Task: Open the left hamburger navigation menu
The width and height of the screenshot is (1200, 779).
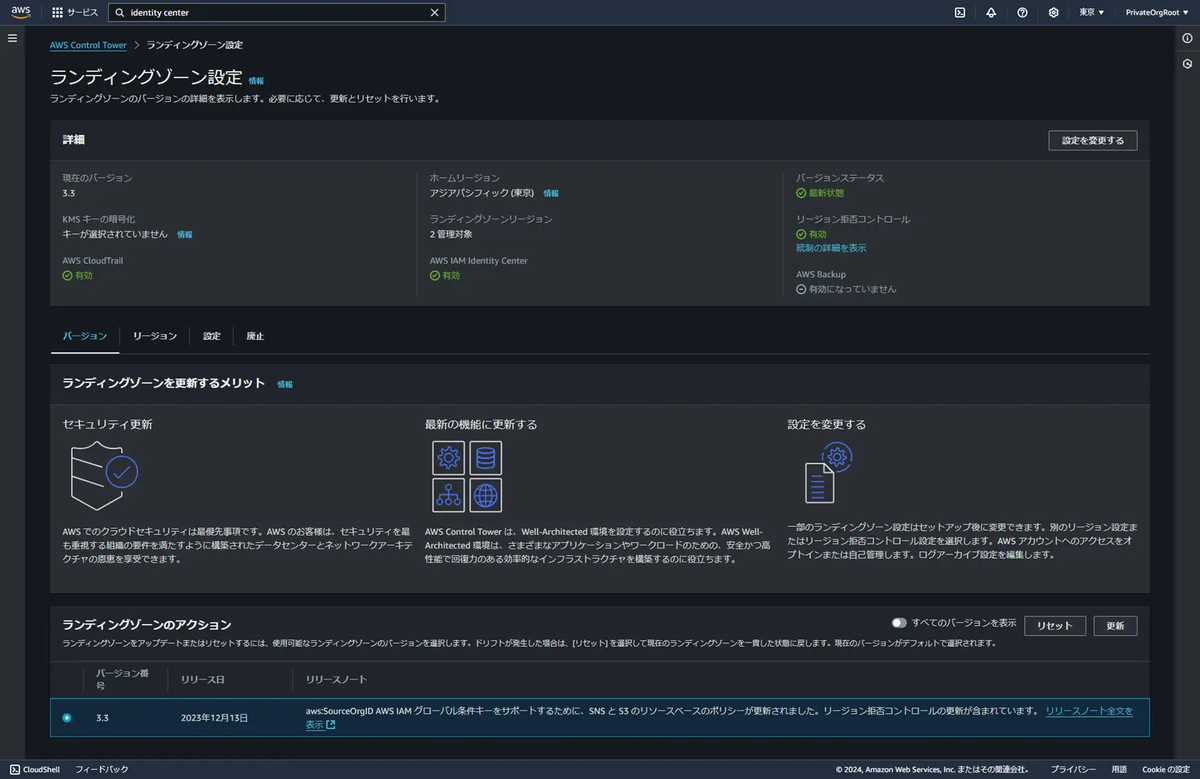Action: tap(13, 38)
